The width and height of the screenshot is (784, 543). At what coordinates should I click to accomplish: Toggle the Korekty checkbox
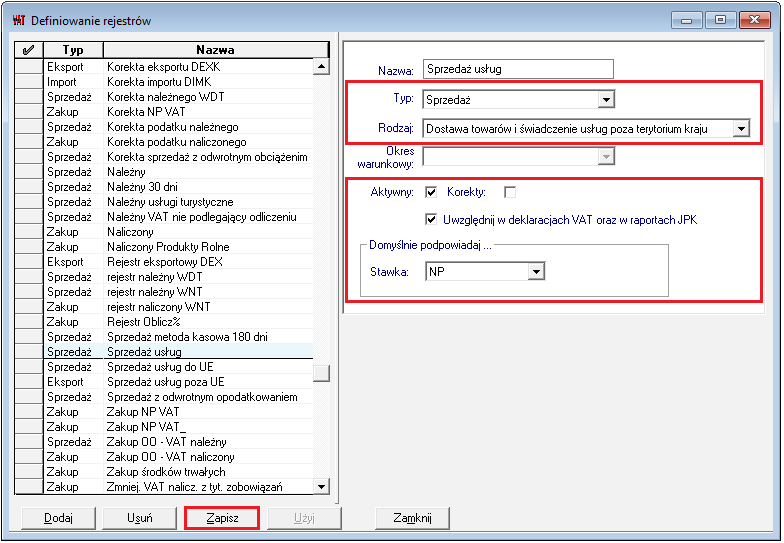(510, 192)
